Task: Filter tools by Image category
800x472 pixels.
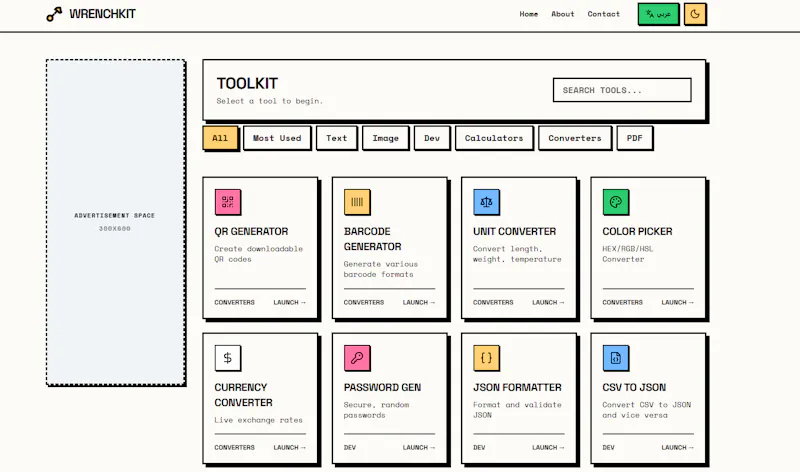Action: pyautogui.click(x=385, y=138)
